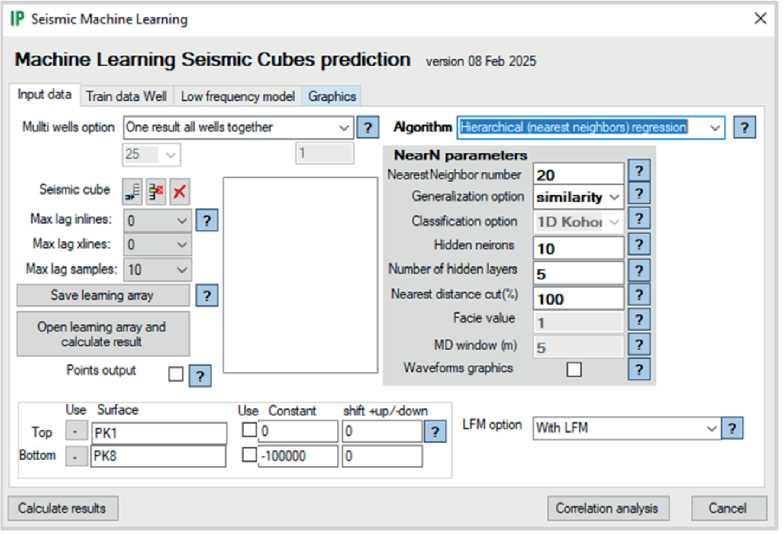
Task: Click the red X seismic cube icon
Action: 179,191
